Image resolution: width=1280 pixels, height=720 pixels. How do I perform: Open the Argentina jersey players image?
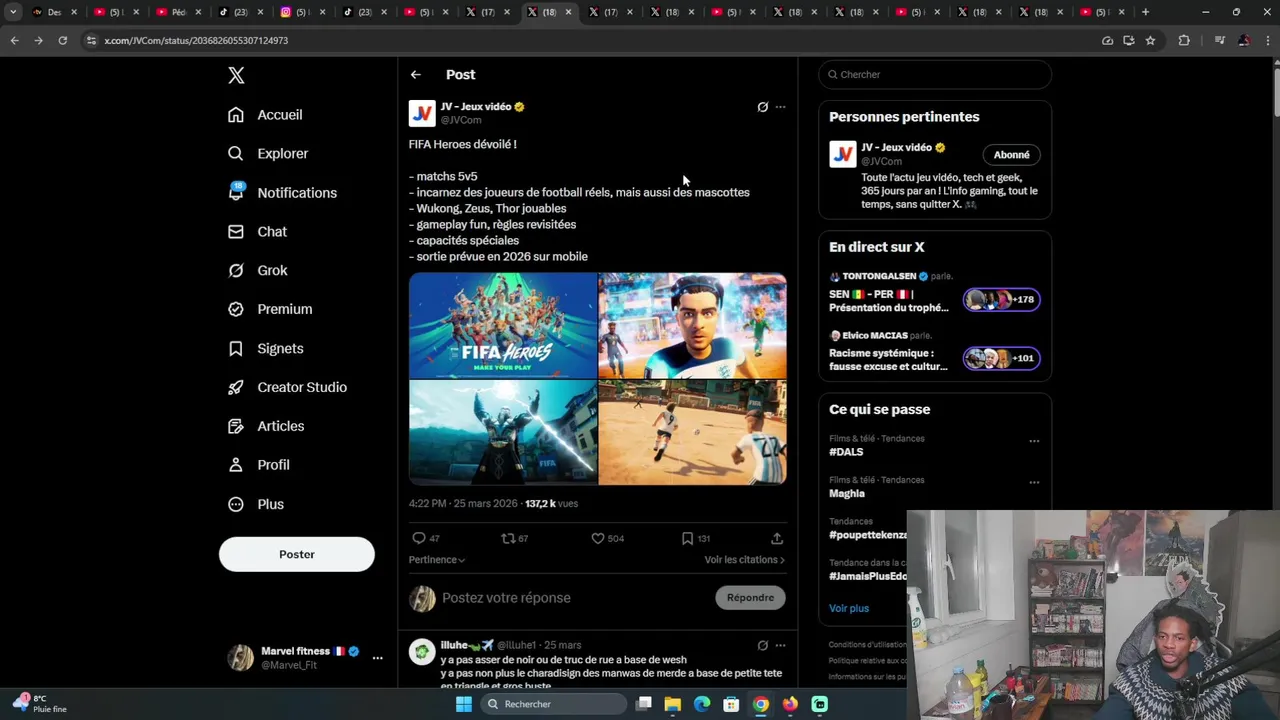point(692,432)
